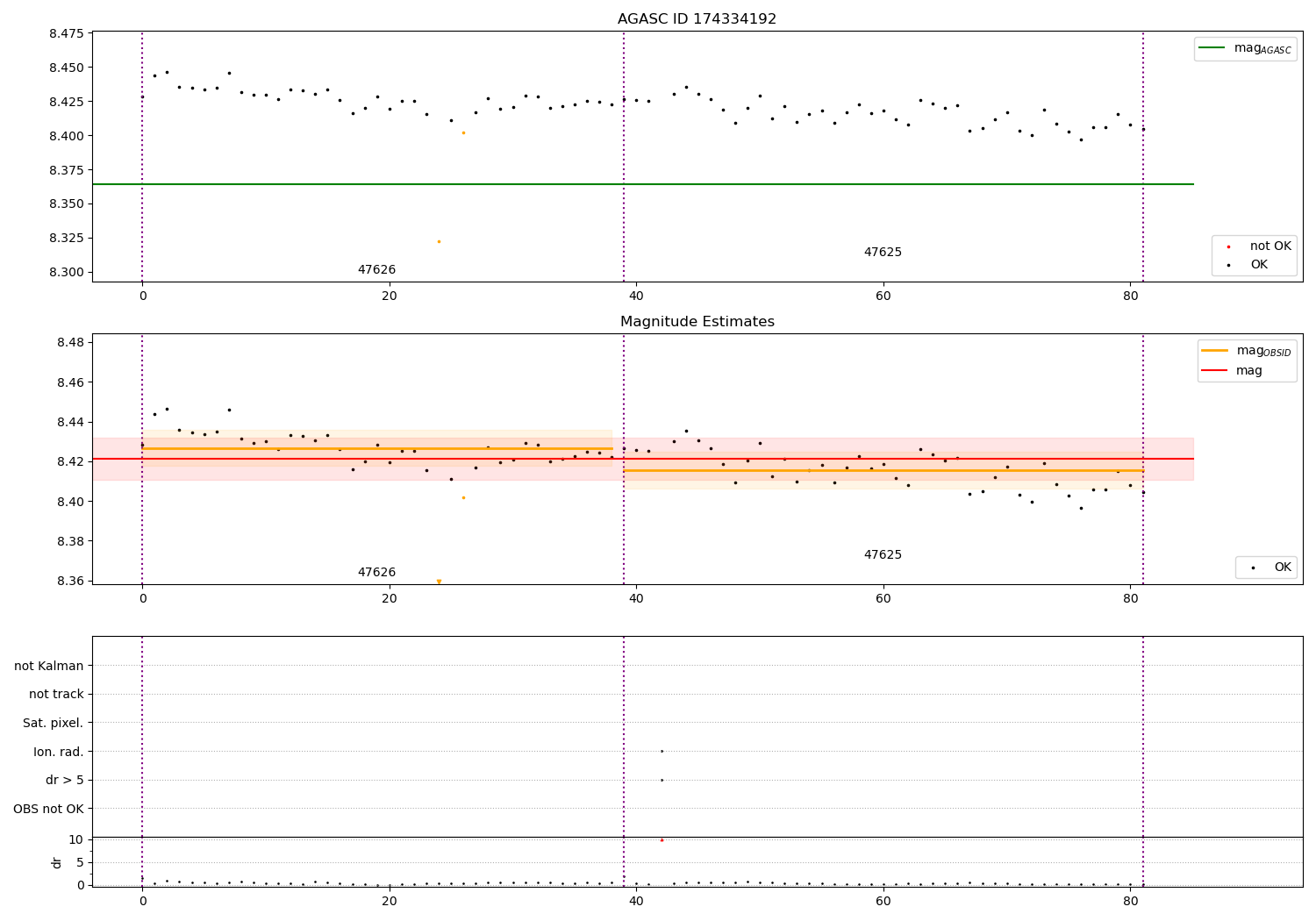
Task: Click the 'OK' legend entry in Magnitude Estimates plot
Action: point(1270,568)
